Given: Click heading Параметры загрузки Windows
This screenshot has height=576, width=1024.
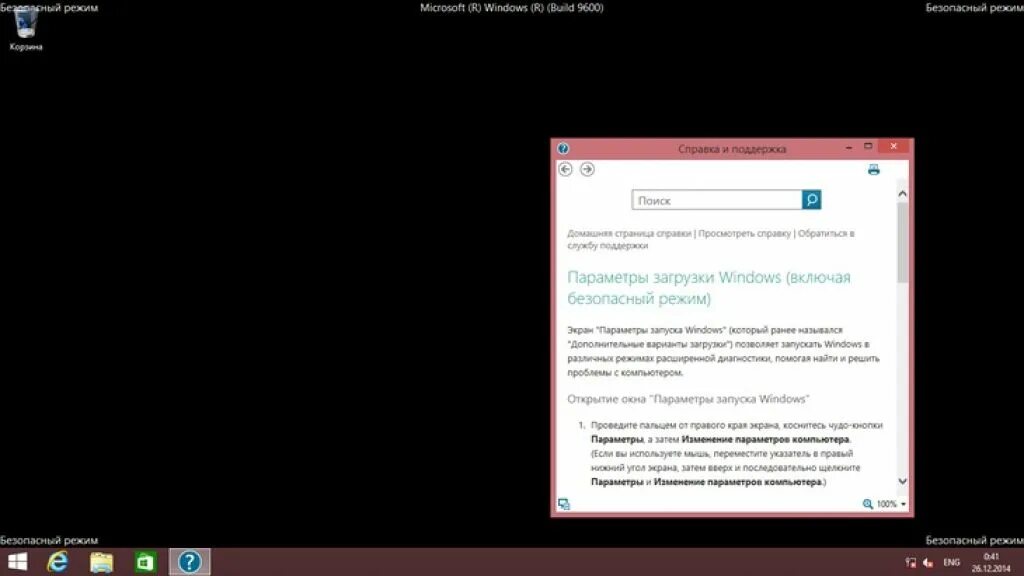Looking at the screenshot, I should 709,287.
